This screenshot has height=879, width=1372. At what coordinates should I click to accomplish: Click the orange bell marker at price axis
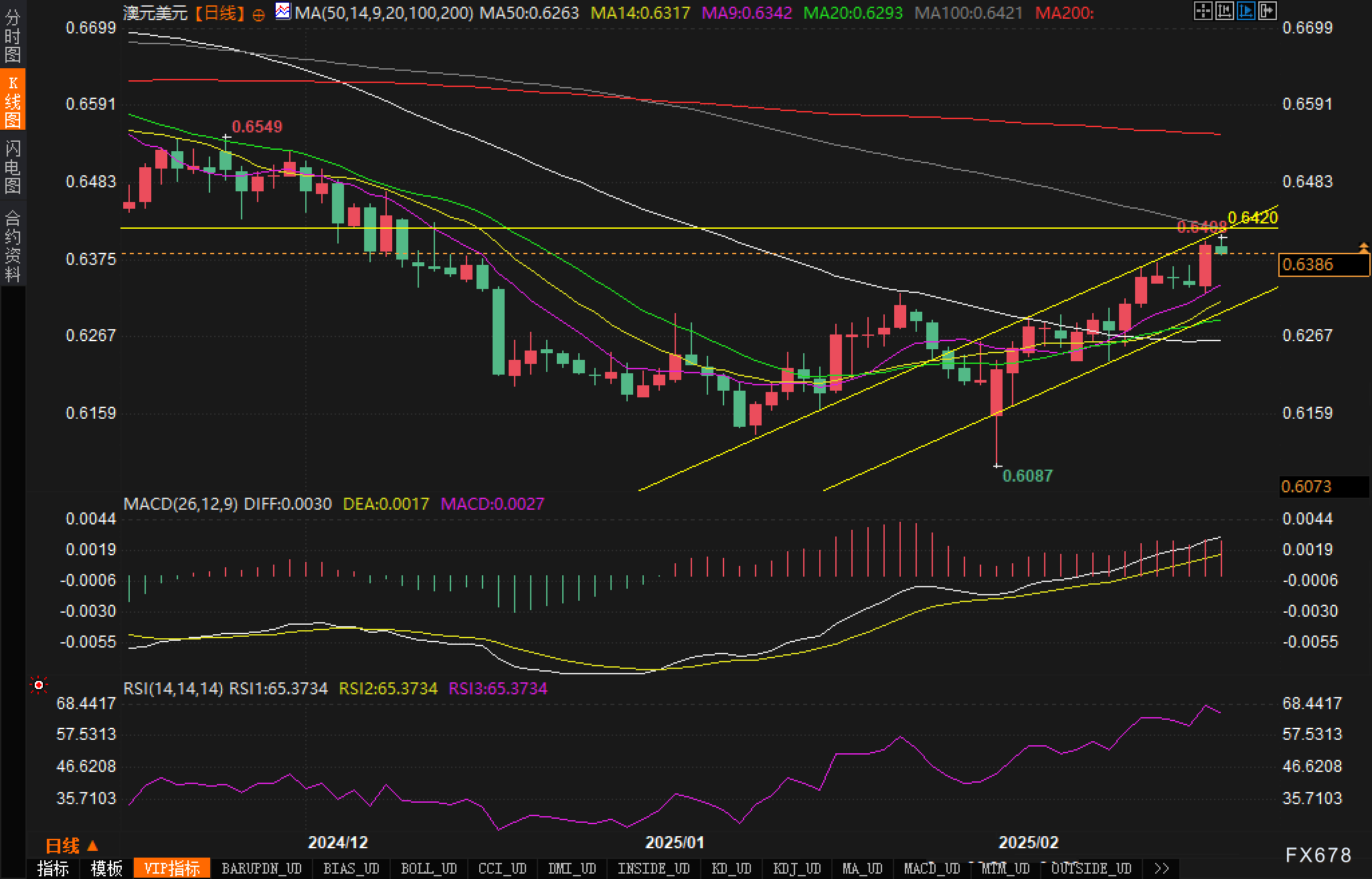click(x=1363, y=248)
